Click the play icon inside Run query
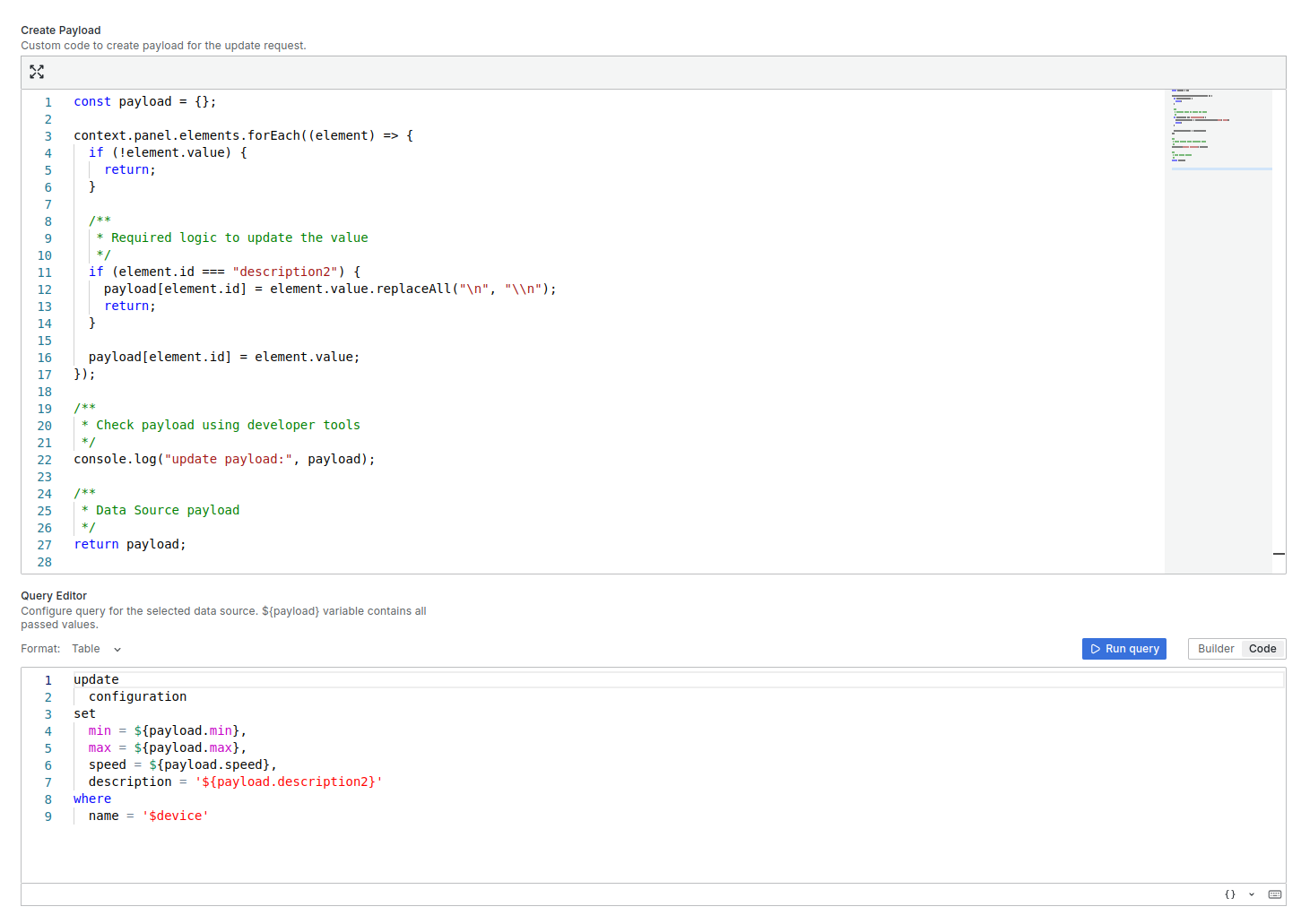 tap(1097, 648)
